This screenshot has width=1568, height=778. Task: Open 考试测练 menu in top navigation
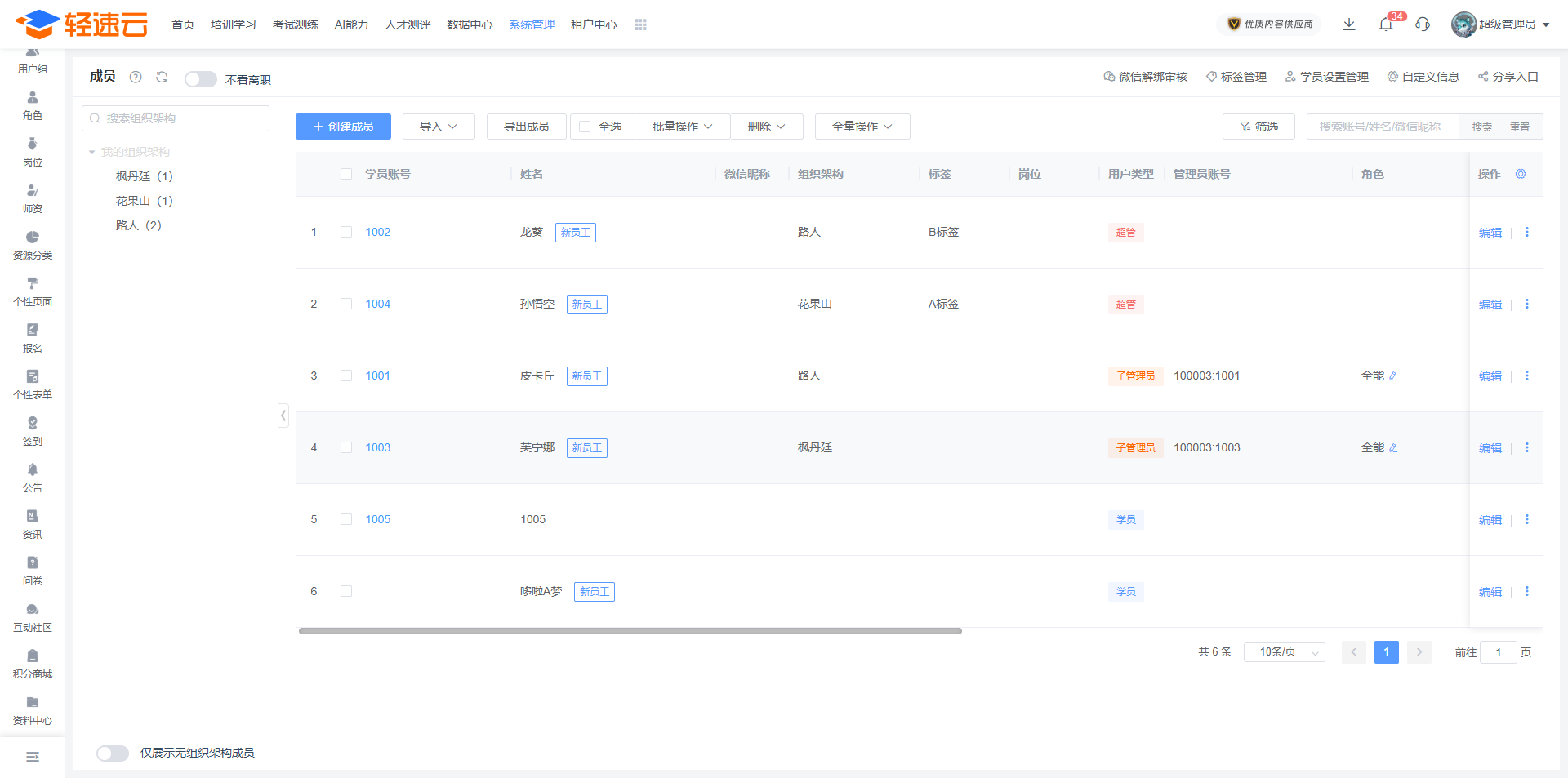[x=296, y=24]
